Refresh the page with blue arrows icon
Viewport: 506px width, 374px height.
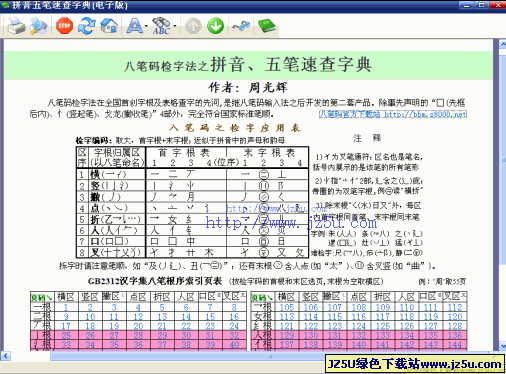click(x=87, y=26)
